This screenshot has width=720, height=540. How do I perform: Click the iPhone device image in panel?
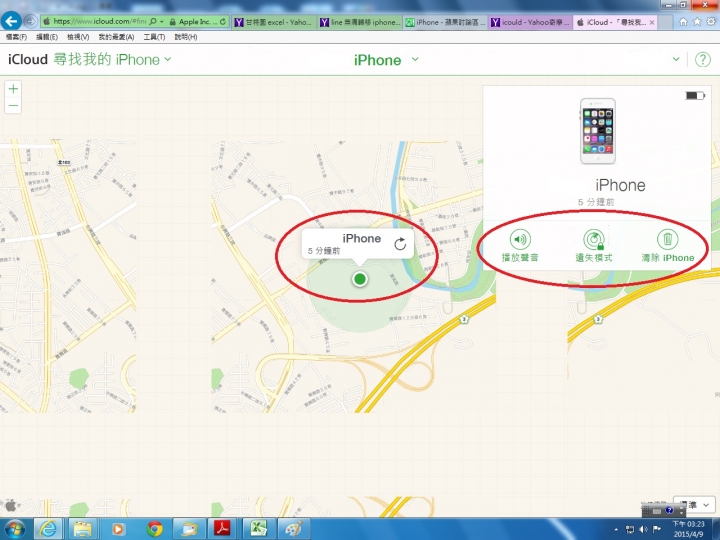597,131
